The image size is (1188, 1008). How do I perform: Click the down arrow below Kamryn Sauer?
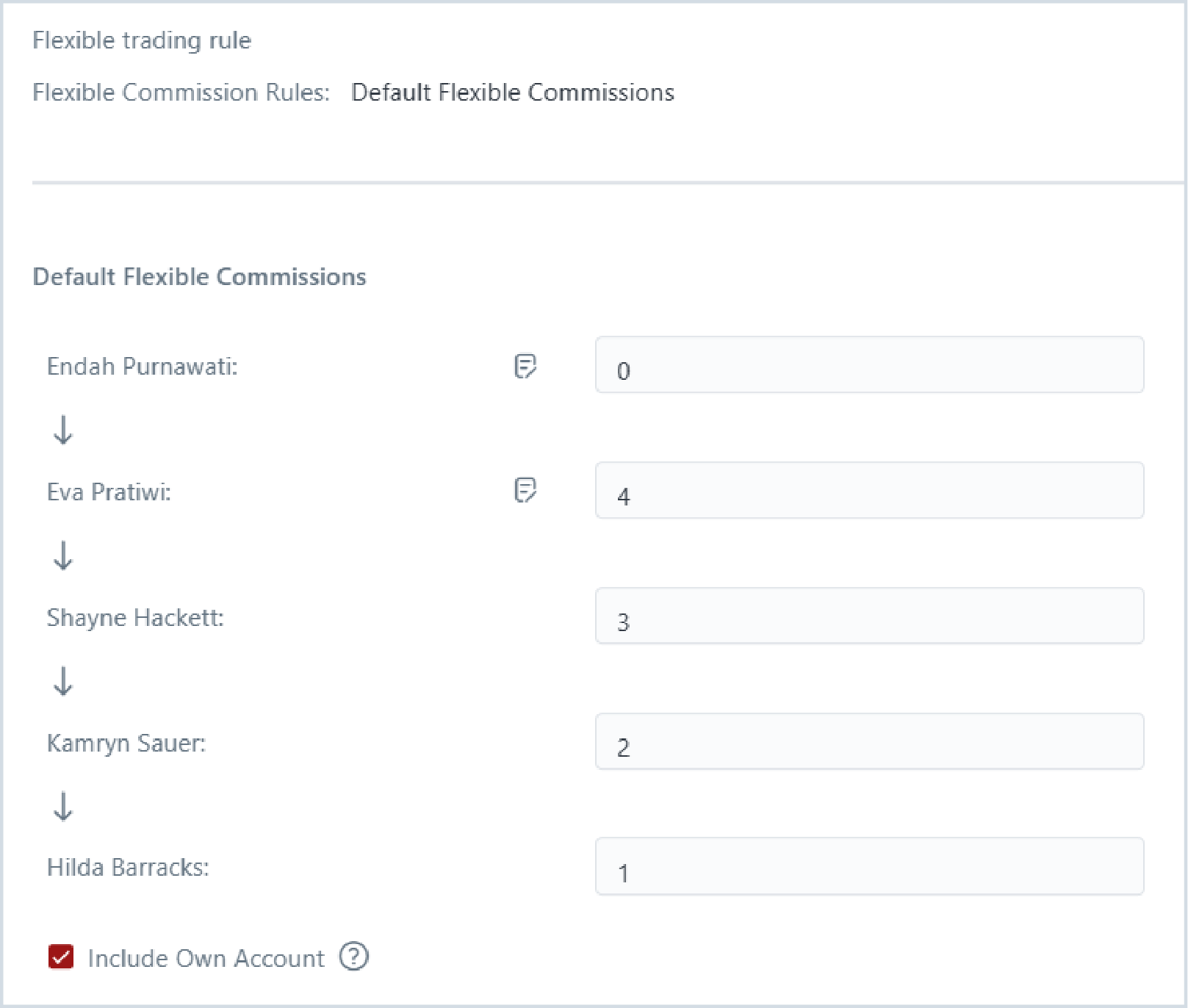(63, 806)
